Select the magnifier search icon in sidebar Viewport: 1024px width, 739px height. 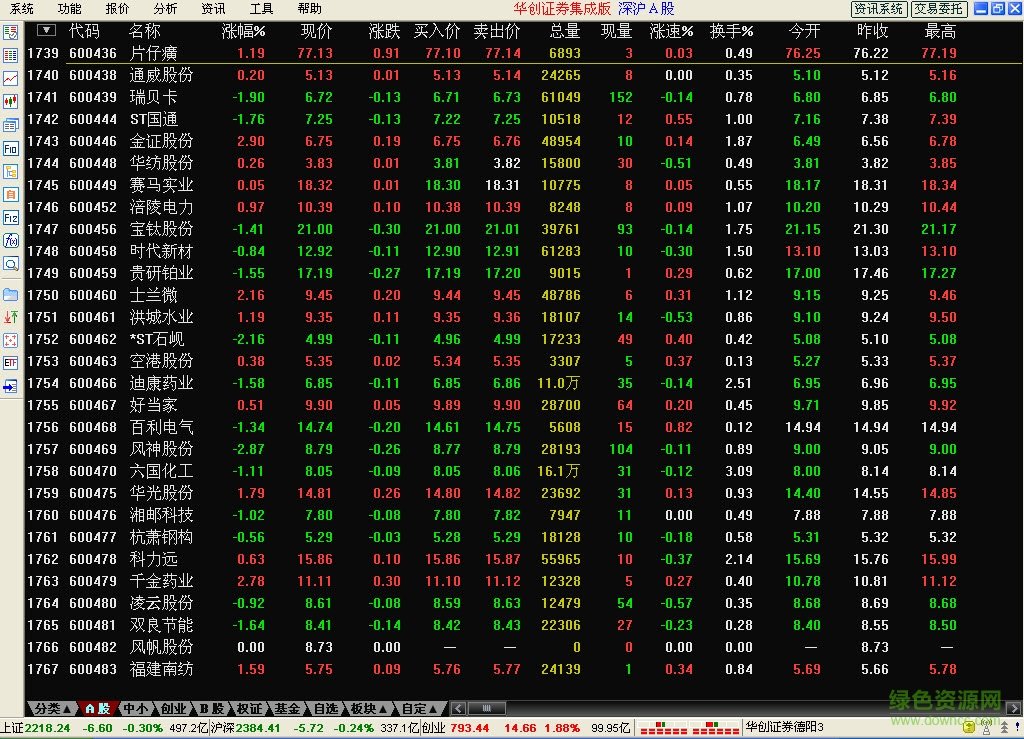[13, 263]
